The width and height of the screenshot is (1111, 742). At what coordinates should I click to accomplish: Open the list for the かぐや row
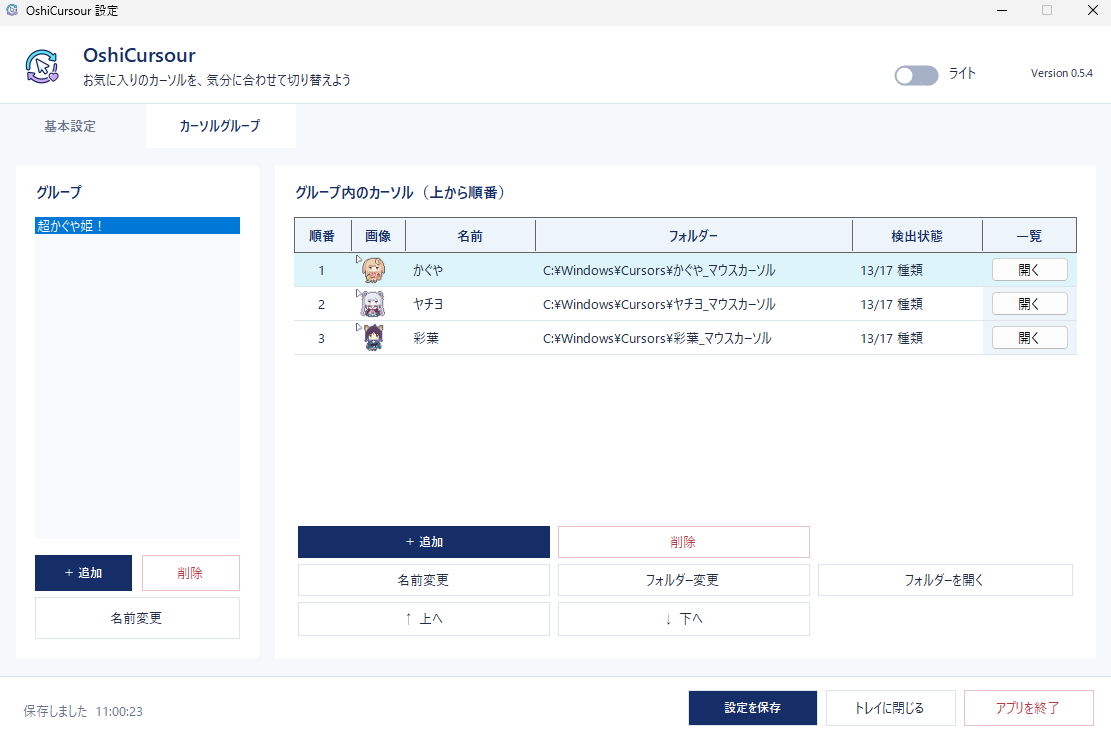pyautogui.click(x=1030, y=270)
